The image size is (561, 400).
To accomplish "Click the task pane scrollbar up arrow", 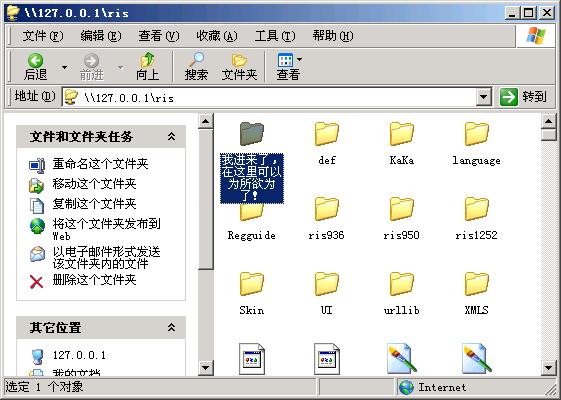I will click(x=205, y=122).
